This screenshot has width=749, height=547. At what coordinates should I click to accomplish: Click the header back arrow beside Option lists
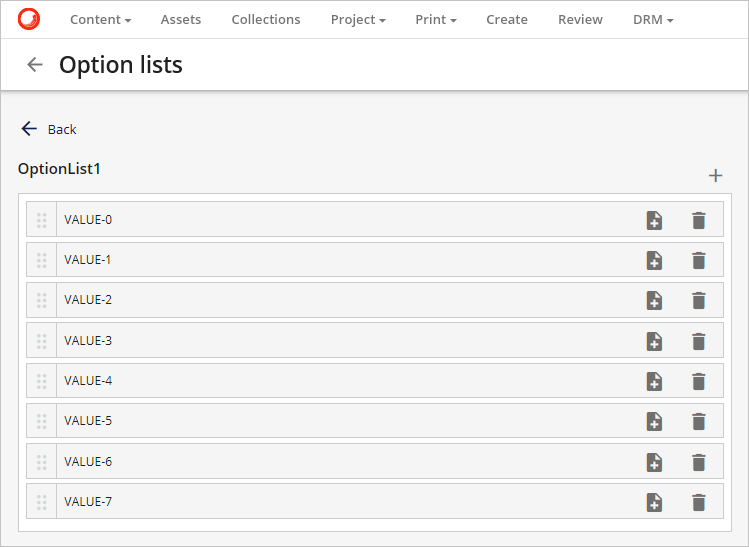[x=35, y=65]
